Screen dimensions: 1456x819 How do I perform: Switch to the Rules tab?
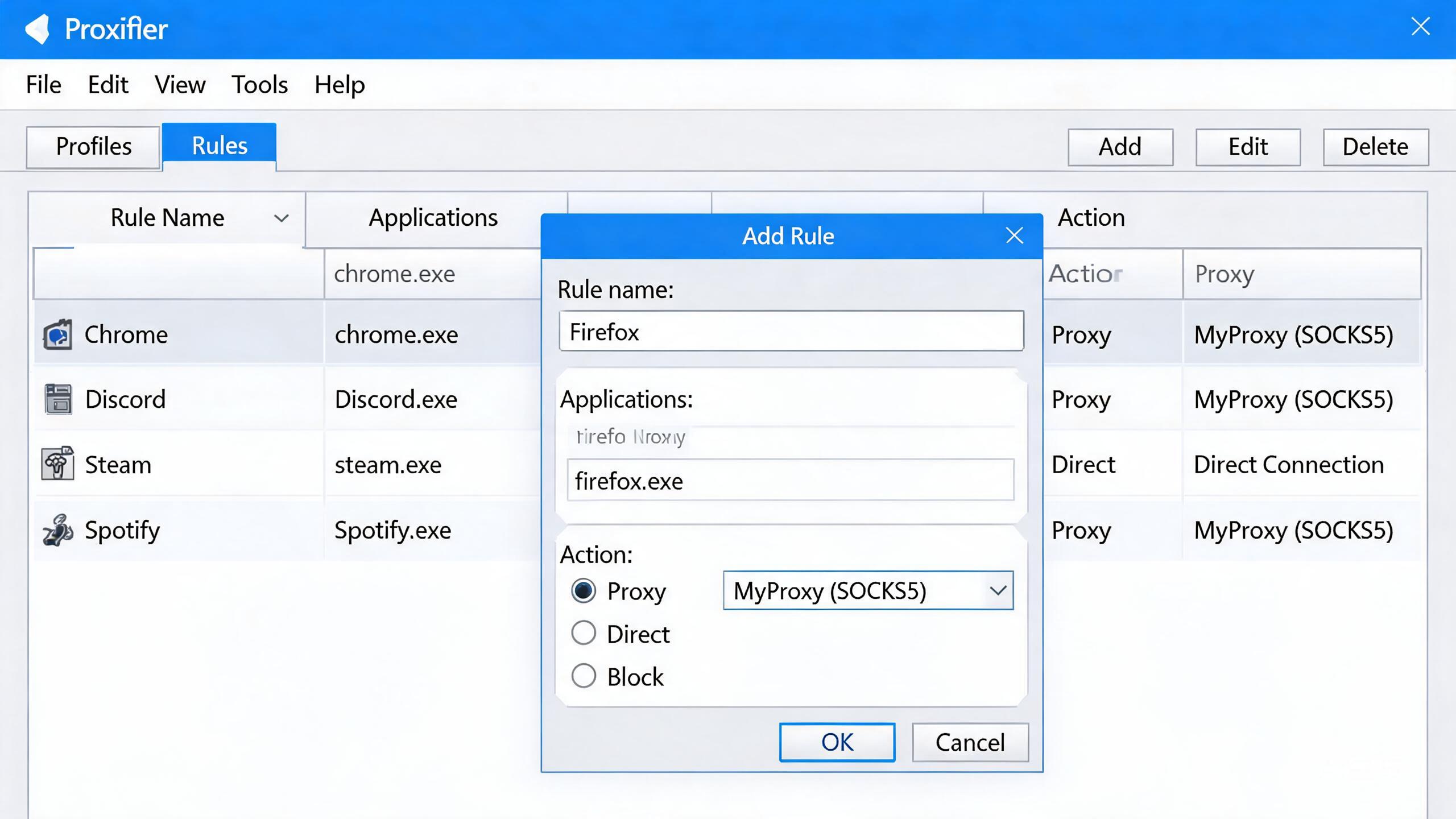(220, 146)
